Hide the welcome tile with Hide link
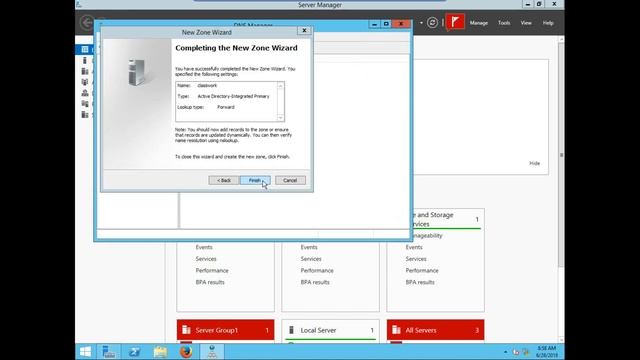Image resolution: width=640 pixels, height=360 pixels. [535, 163]
